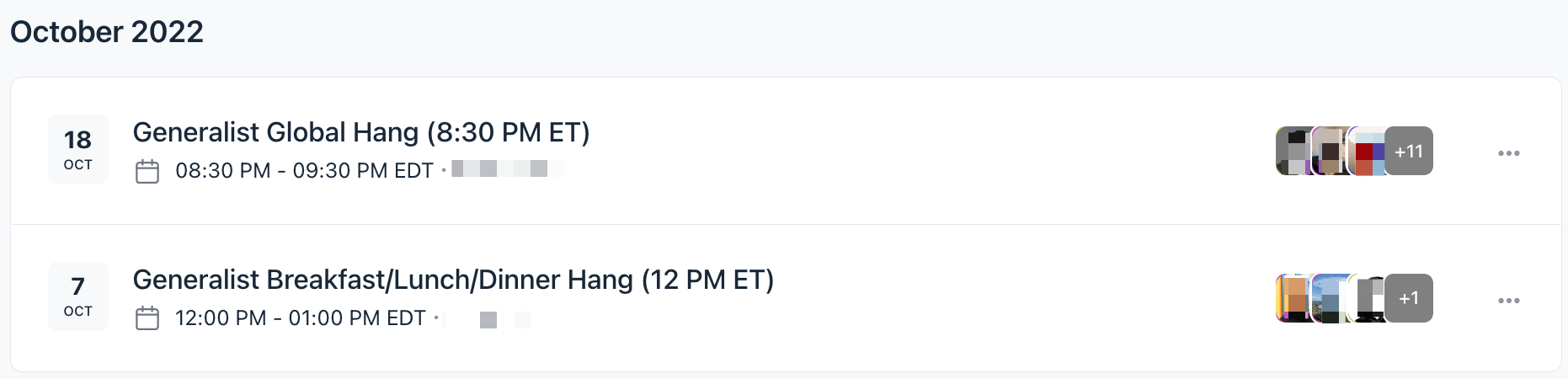Click calendar icon beside 08:30 PM time
Screen dimensions: 1568x379
[x=147, y=171]
